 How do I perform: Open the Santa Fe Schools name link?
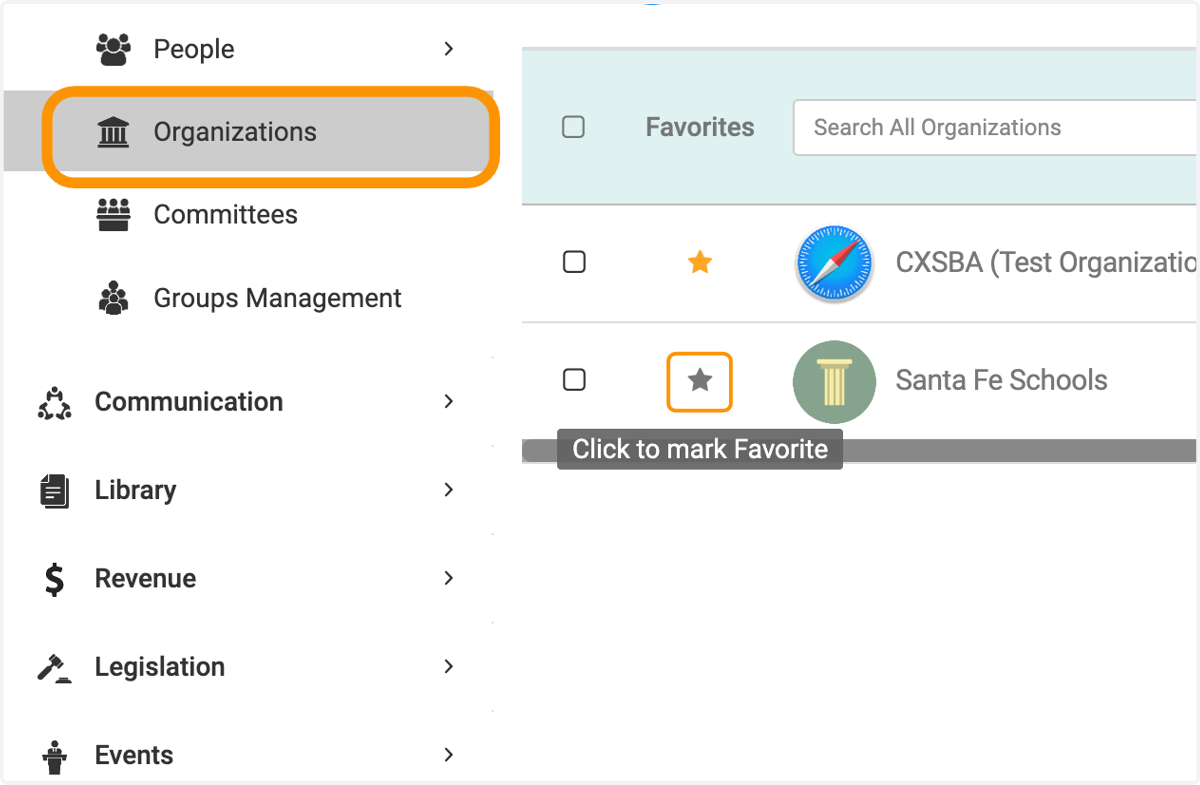[1002, 380]
